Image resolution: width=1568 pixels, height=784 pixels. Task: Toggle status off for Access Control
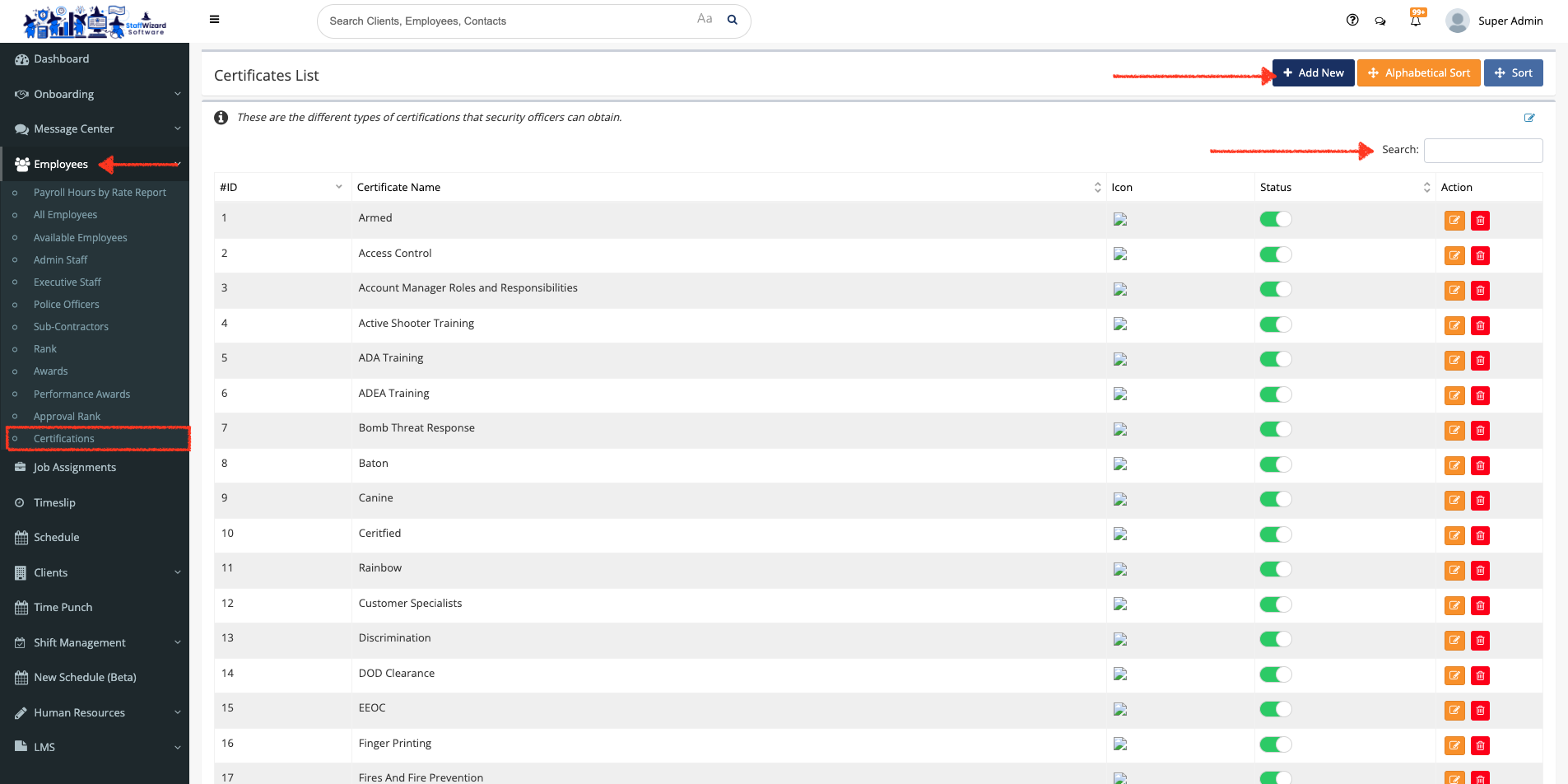click(1275, 254)
